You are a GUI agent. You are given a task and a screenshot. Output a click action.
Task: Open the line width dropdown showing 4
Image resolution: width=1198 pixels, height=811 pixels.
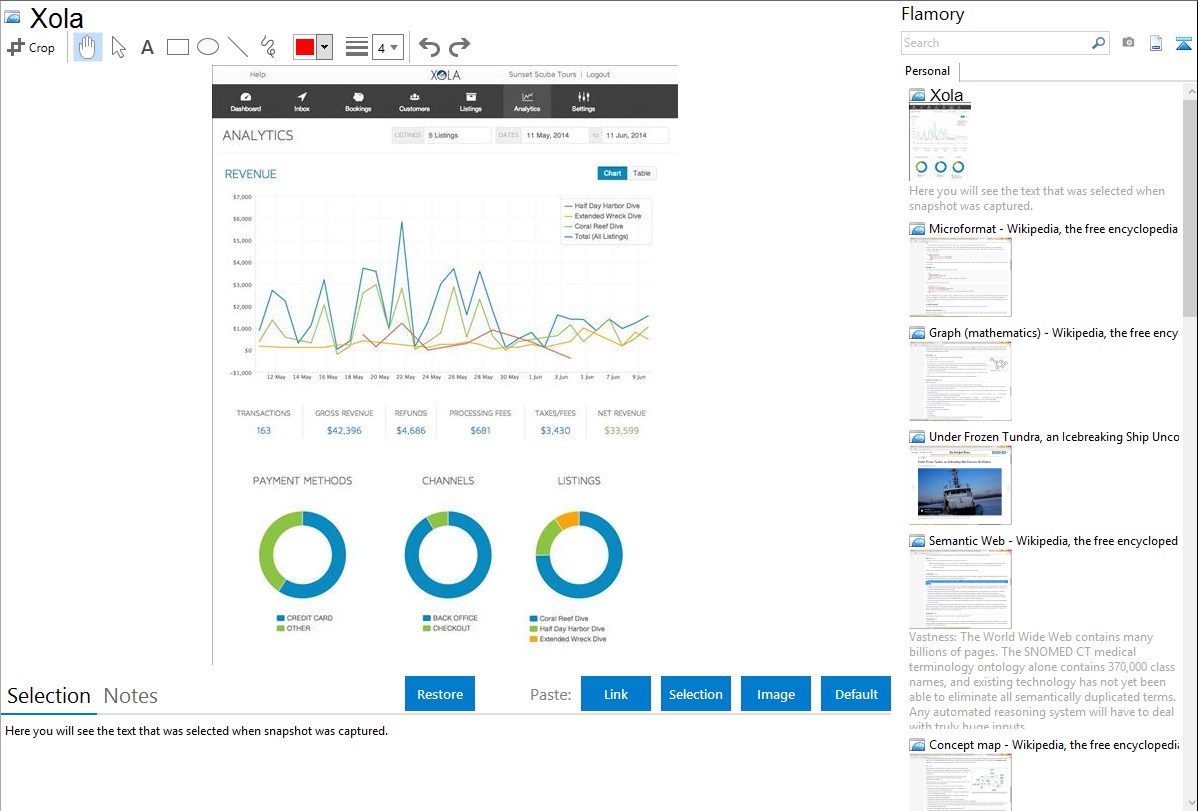coord(387,47)
